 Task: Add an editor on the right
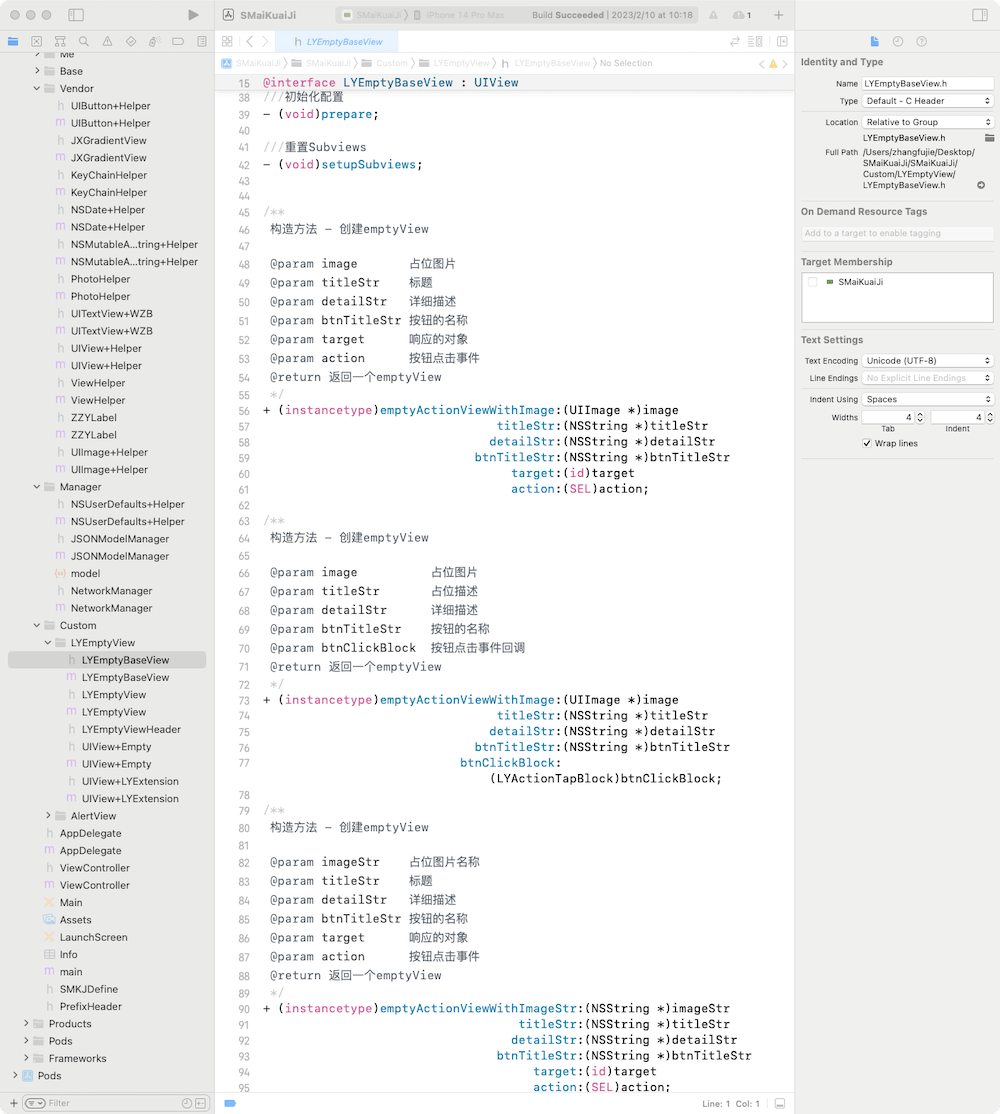(x=782, y=42)
